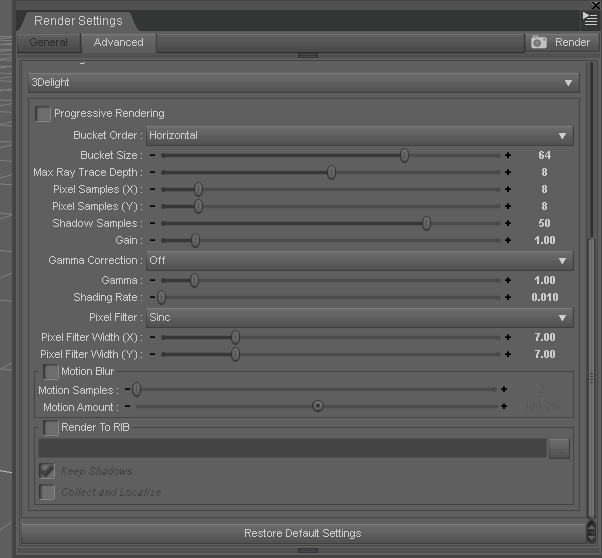Enable the Motion Blur checkbox
Screen dimensions: 602x558
[x=51, y=372]
